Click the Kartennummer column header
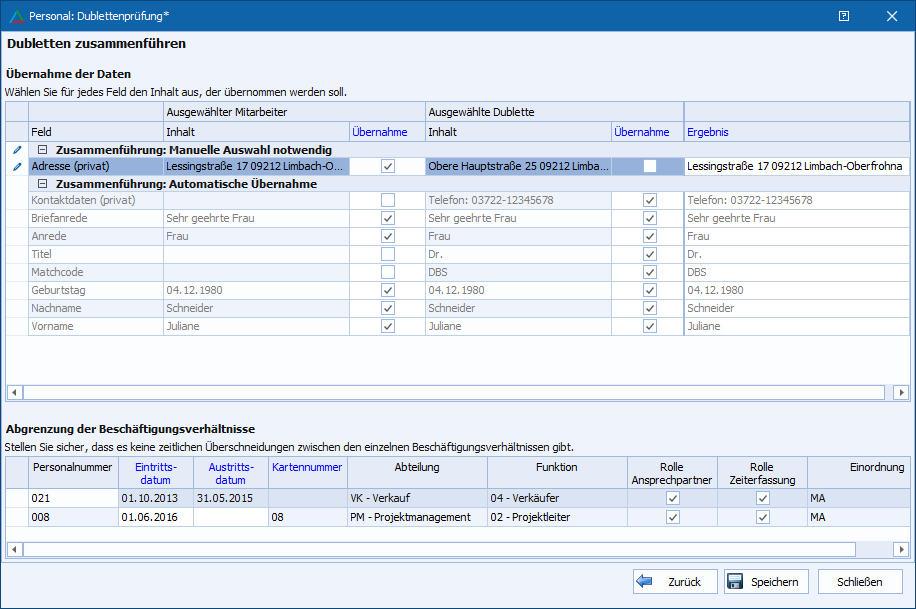Screen dimensions: 916x609 (x=307, y=467)
